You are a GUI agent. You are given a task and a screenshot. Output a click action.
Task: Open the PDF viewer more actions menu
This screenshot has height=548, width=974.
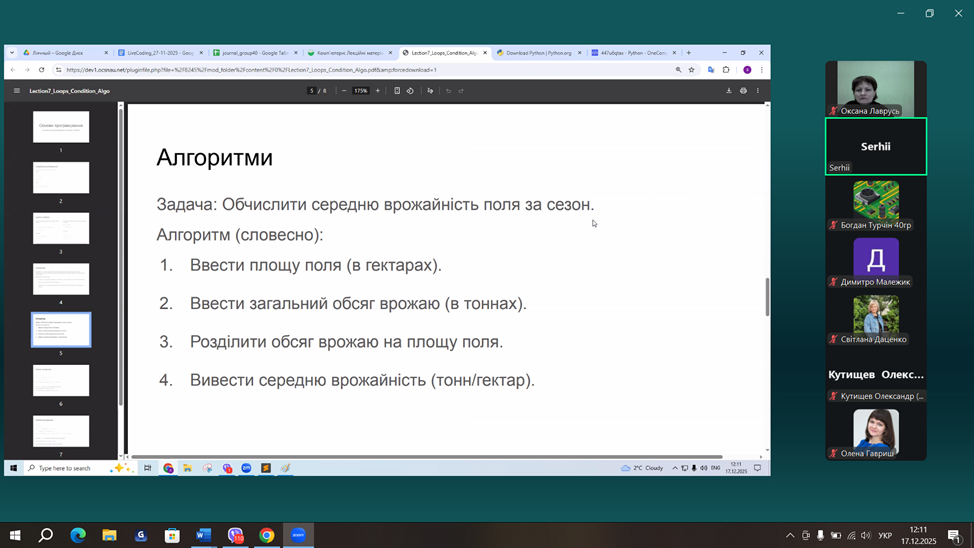click(x=758, y=91)
